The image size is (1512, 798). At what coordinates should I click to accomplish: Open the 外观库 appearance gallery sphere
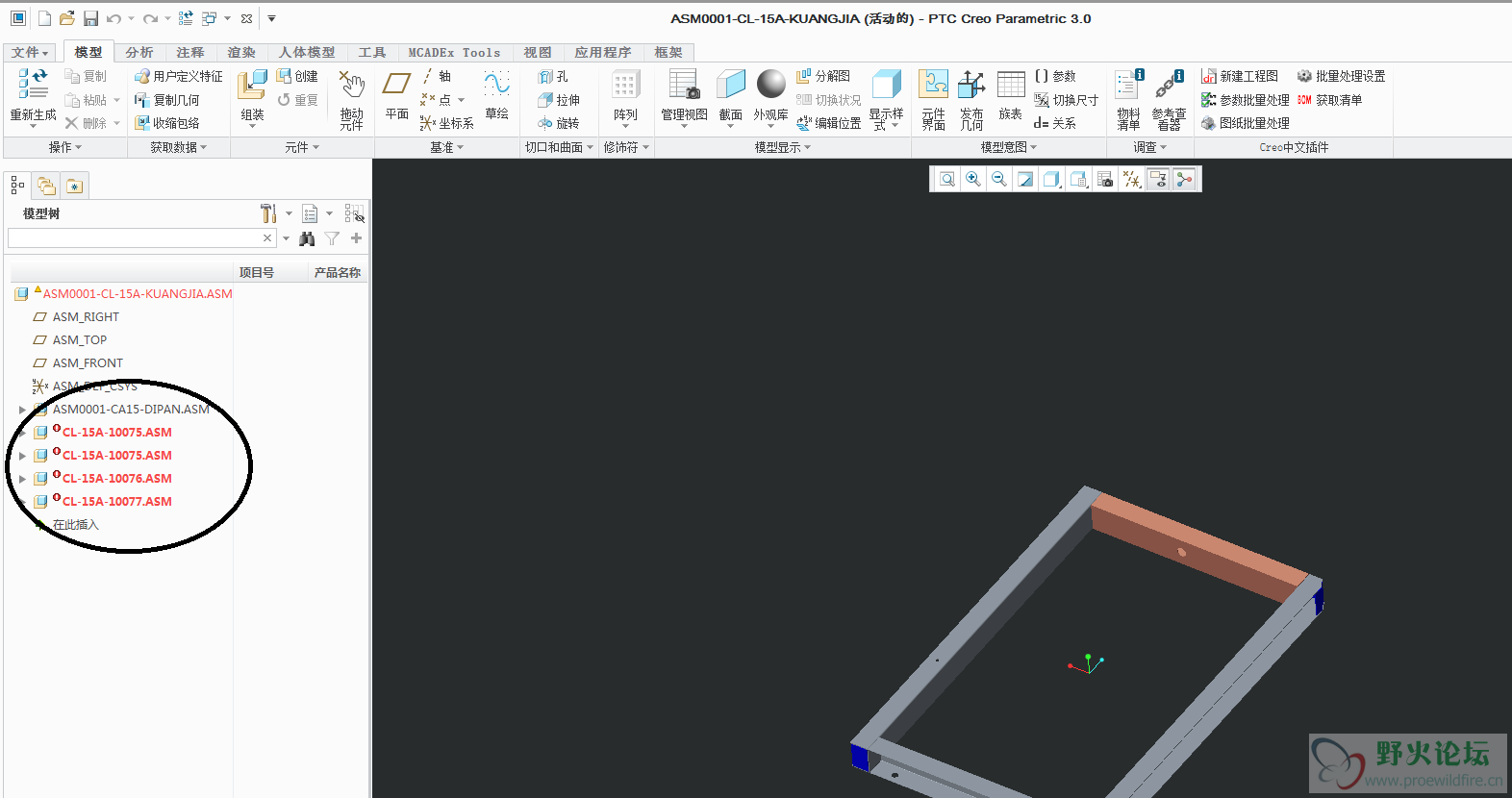[770, 85]
